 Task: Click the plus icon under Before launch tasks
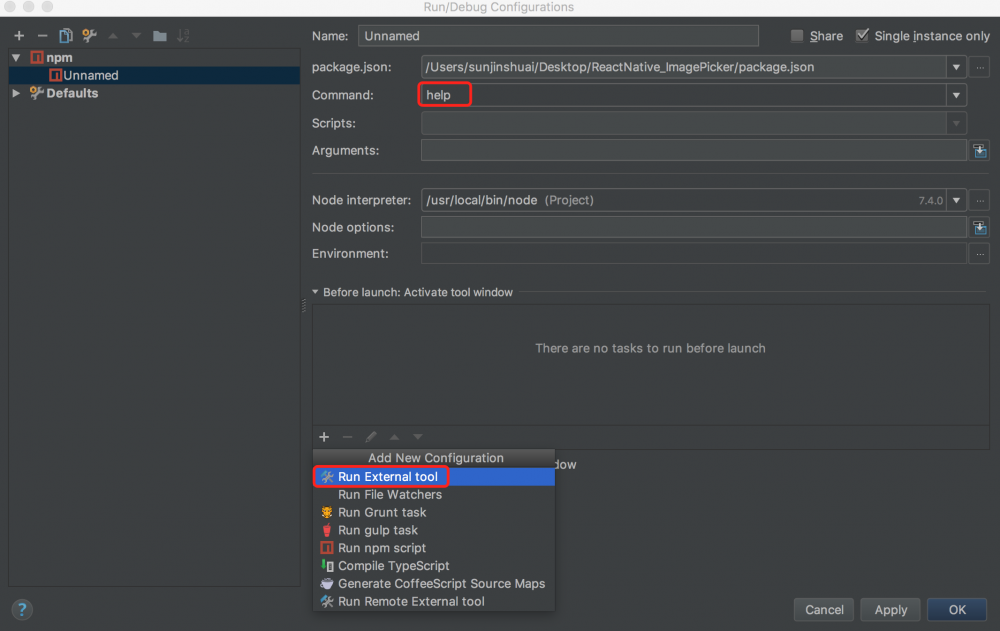click(323, 437)
